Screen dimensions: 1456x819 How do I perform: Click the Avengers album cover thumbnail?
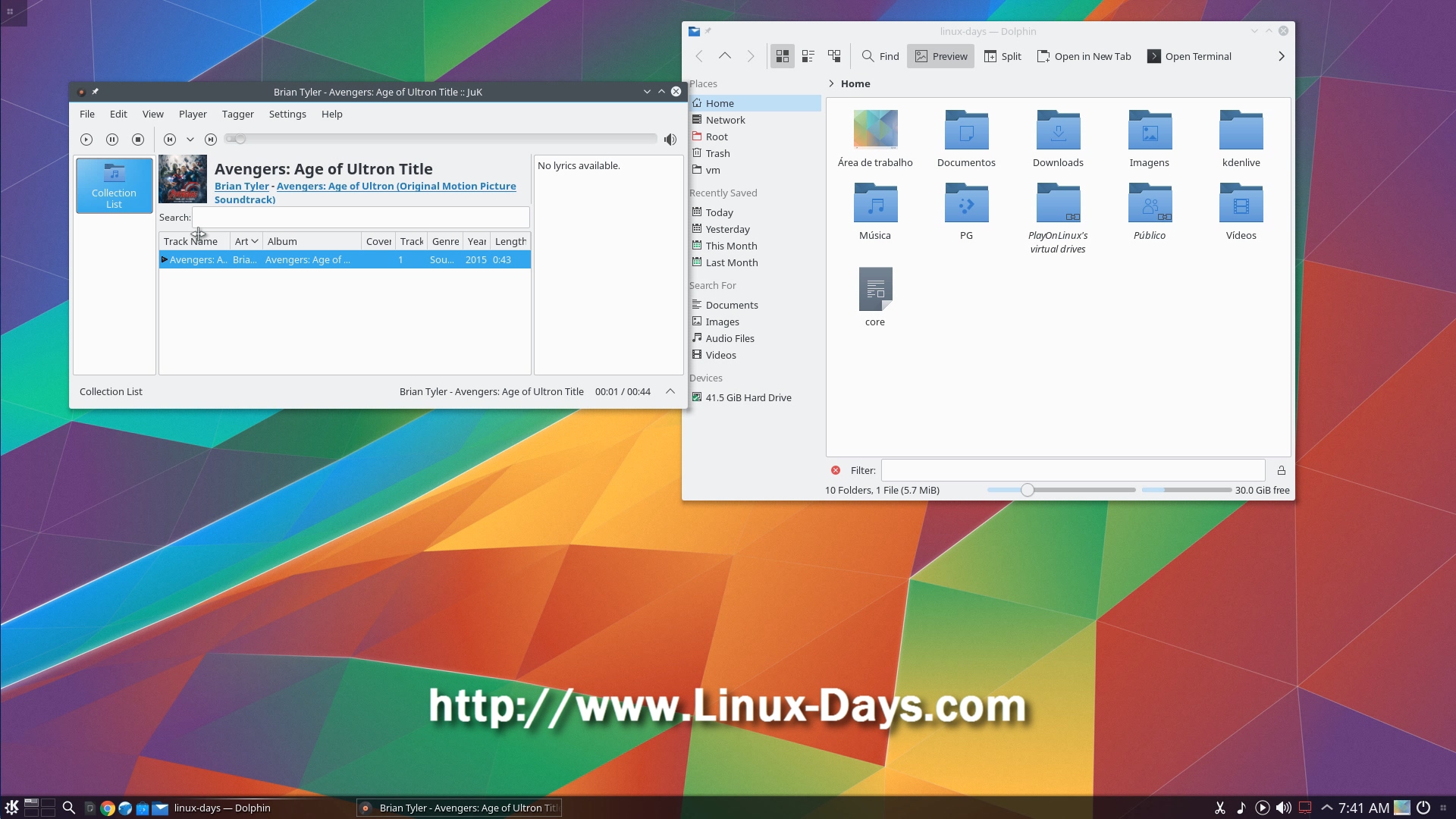tap(183, 179)
